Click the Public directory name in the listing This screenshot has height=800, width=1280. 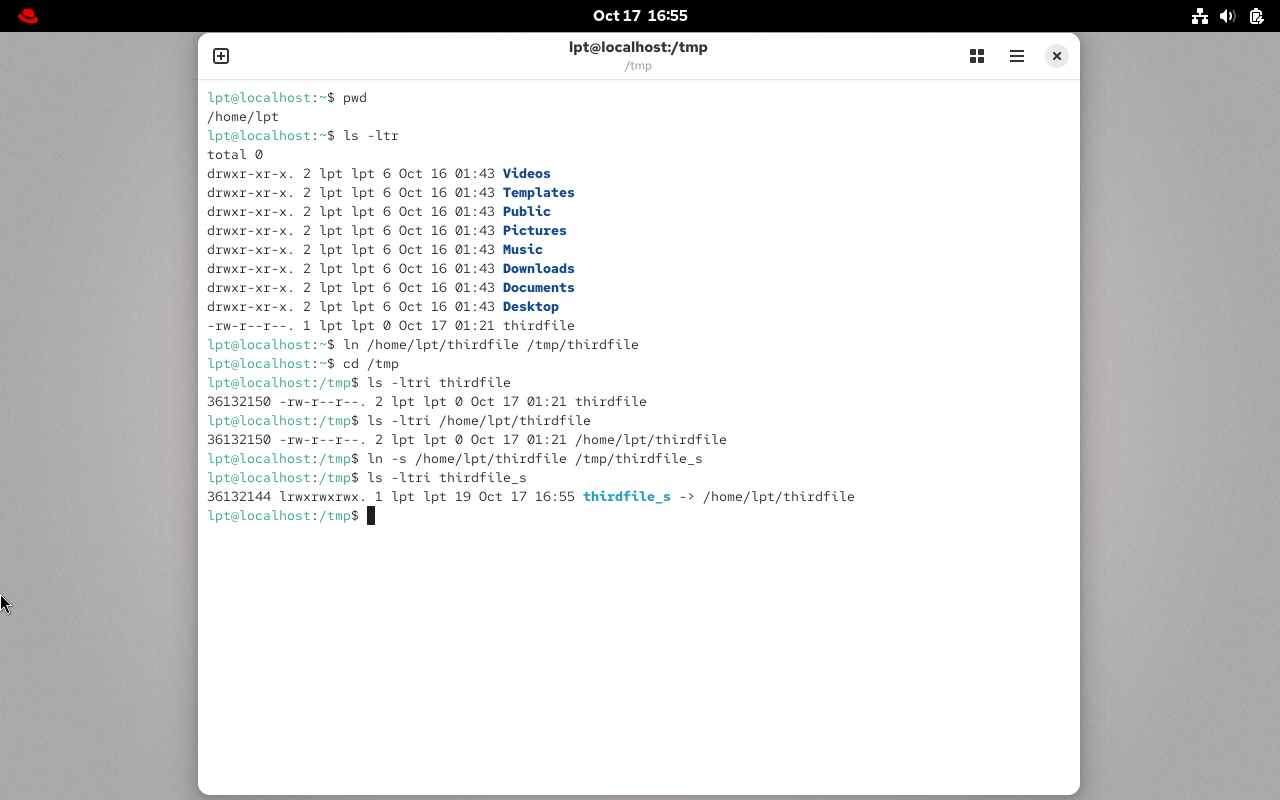point(526,212)
